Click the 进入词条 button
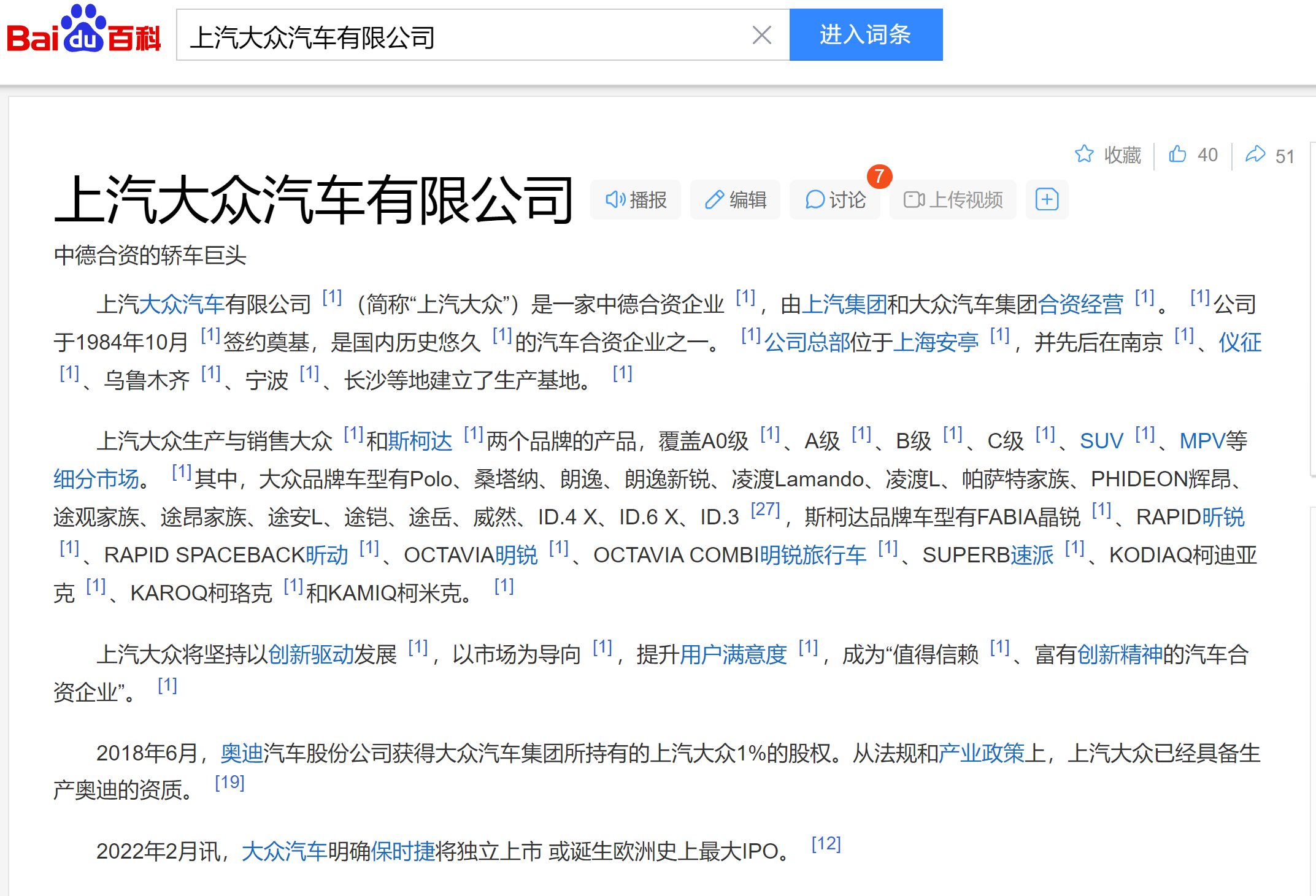This screenshot has width=1316, height=896. click(x=866, y=35)
